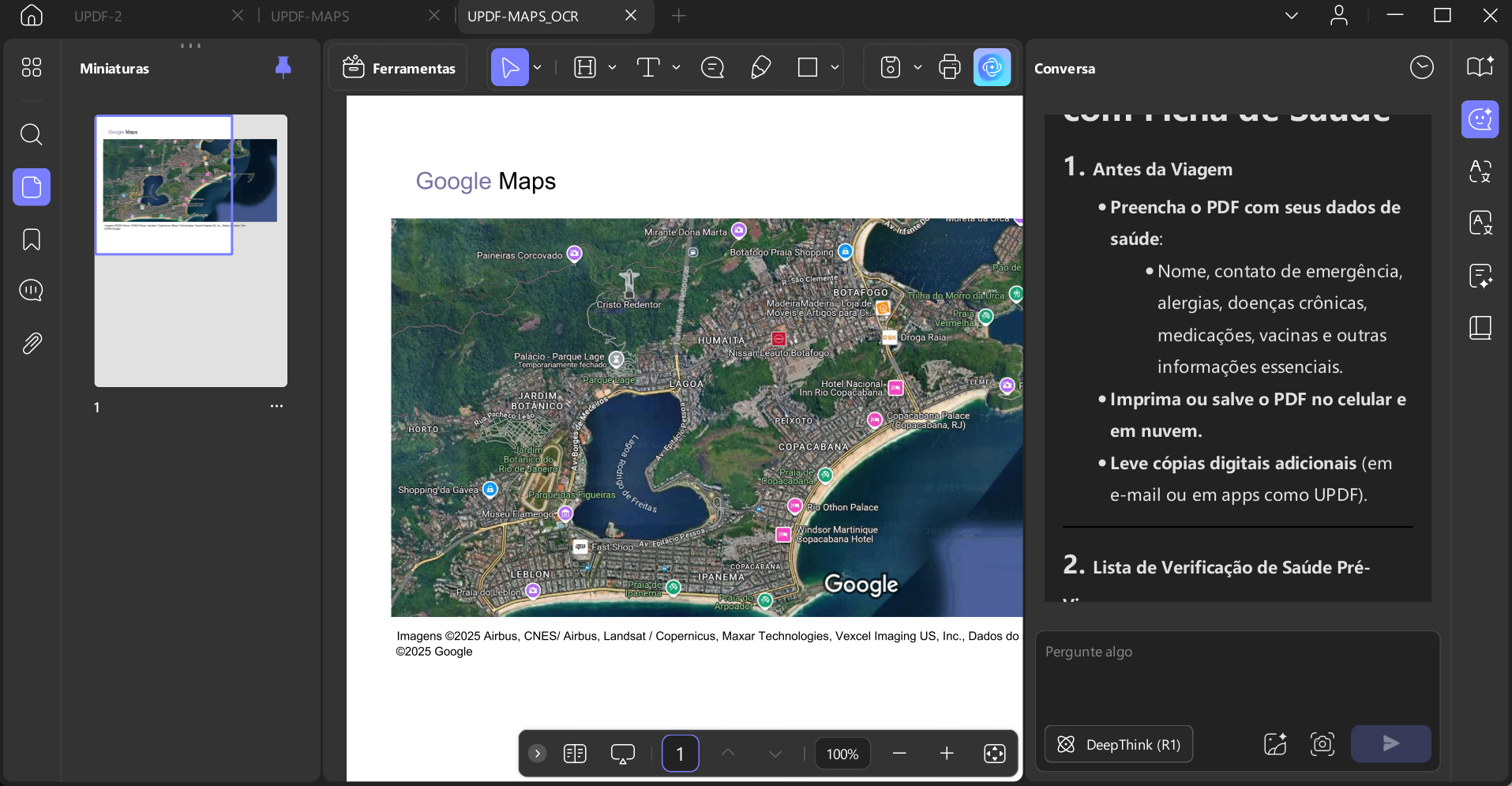Viewport: 1512px width, 786px height.
Task: Open the page layout view icon
Action: (x=576, y=754)
